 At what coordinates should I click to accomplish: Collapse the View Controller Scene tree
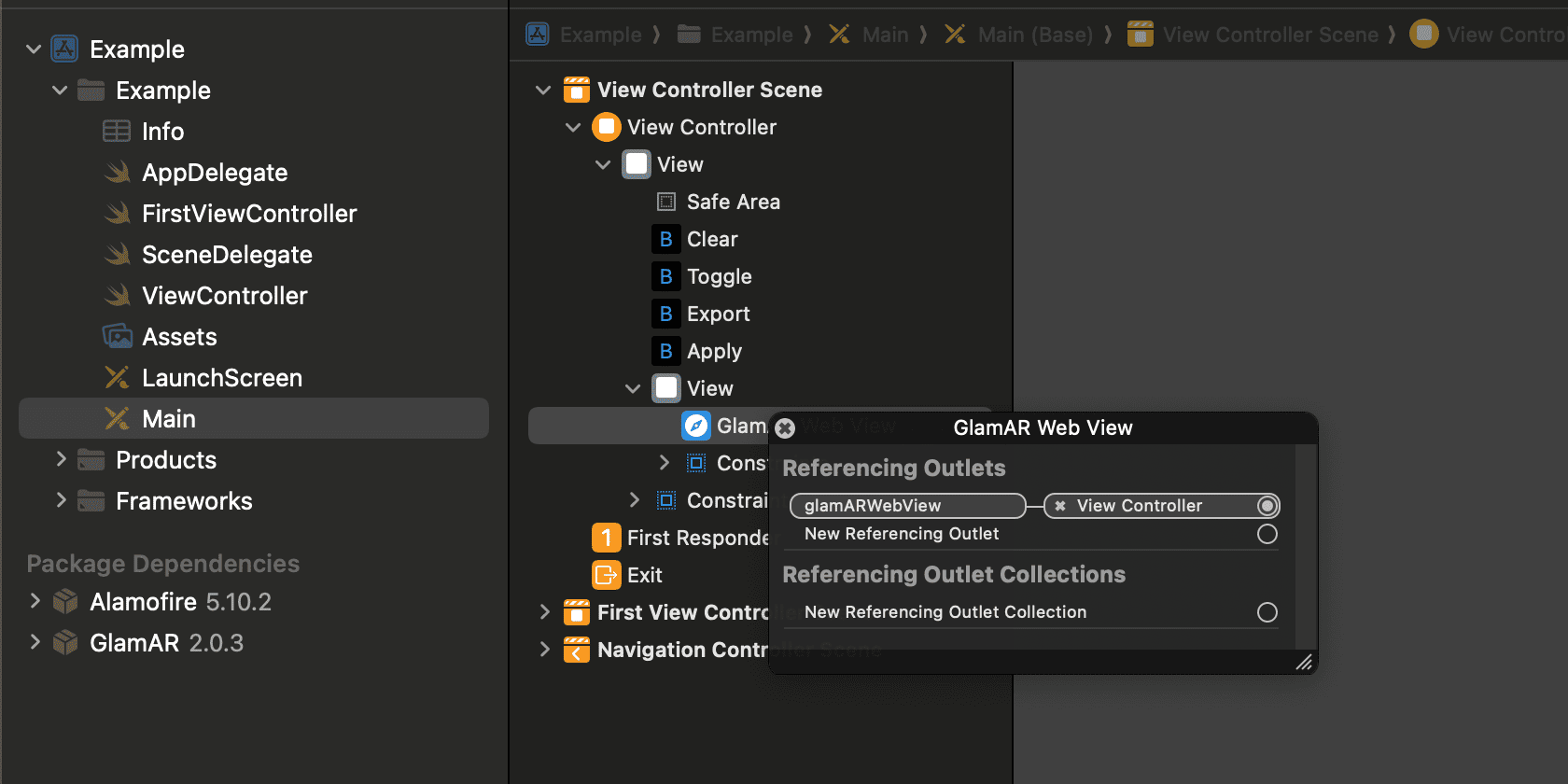(x=543, y=90)
